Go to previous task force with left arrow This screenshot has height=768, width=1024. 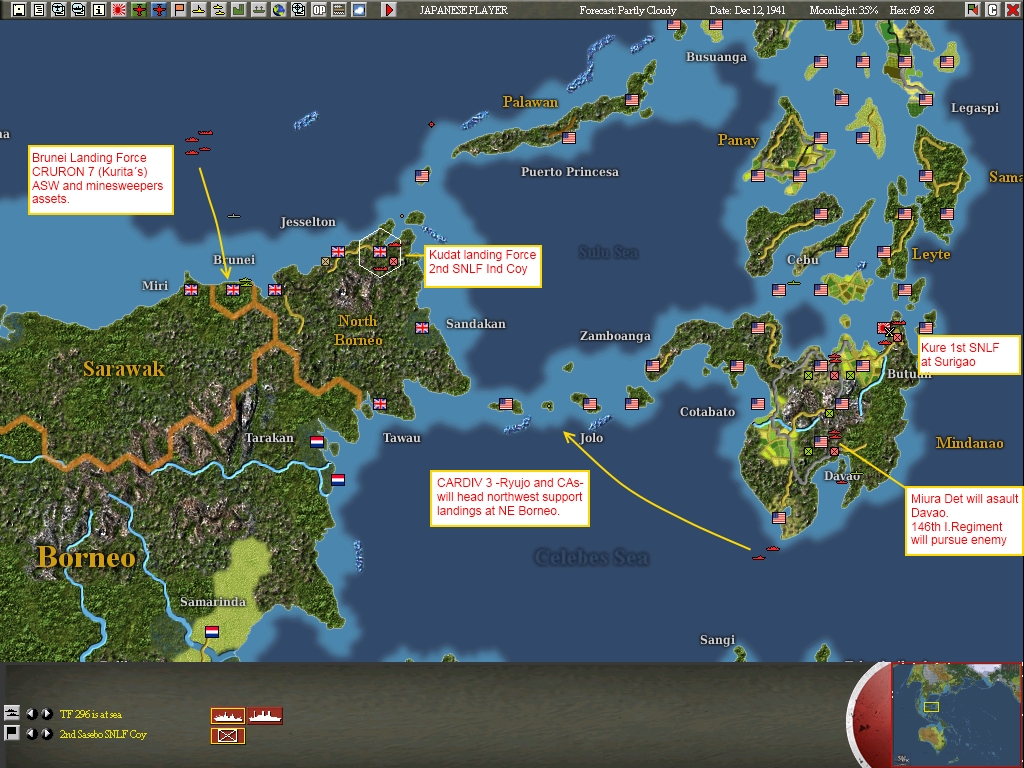(x=31, y=714)
